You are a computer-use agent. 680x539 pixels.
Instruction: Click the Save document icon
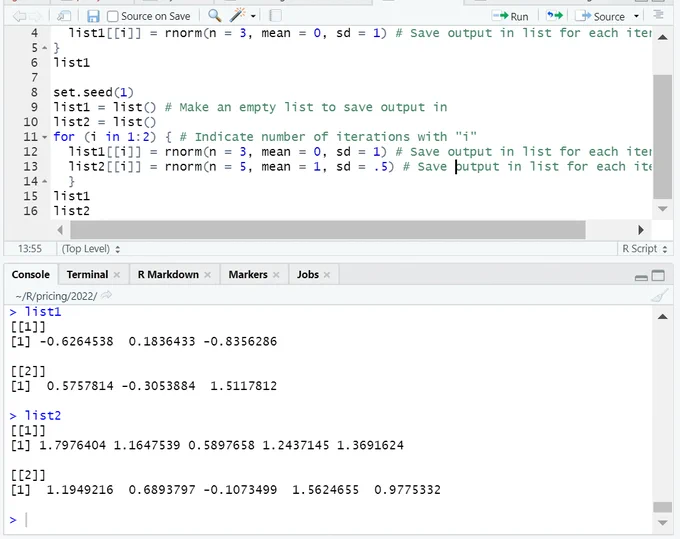tap(93, 16)
